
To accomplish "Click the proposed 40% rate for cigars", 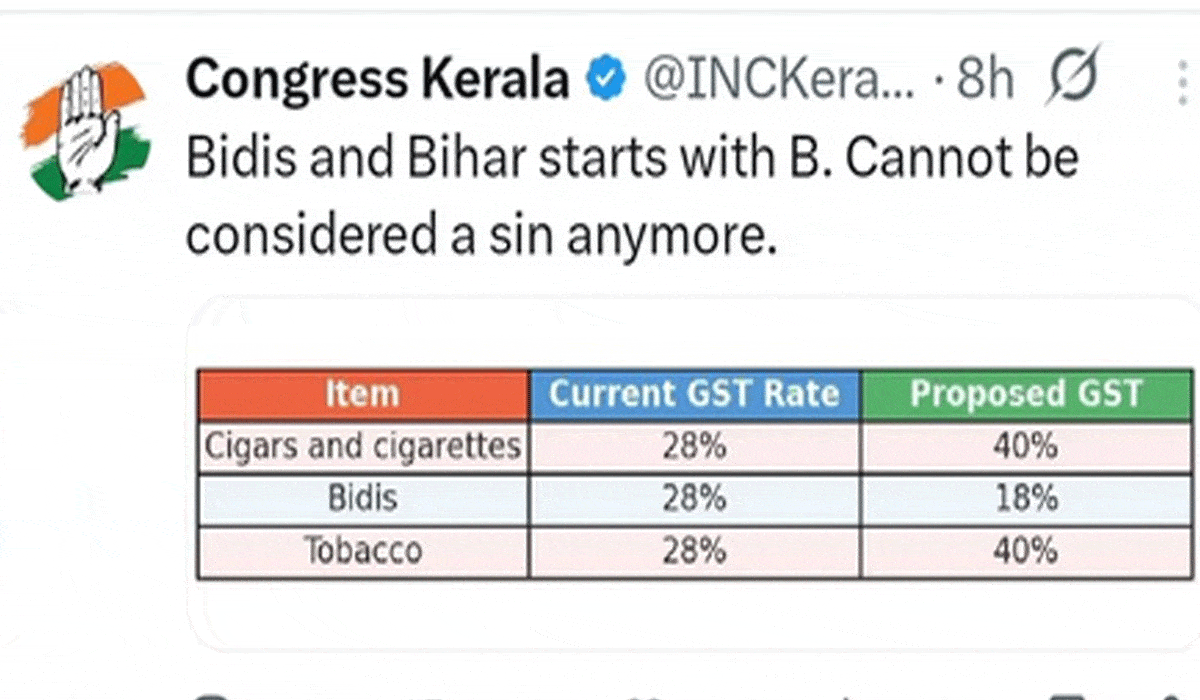I will click(1025, 446).
